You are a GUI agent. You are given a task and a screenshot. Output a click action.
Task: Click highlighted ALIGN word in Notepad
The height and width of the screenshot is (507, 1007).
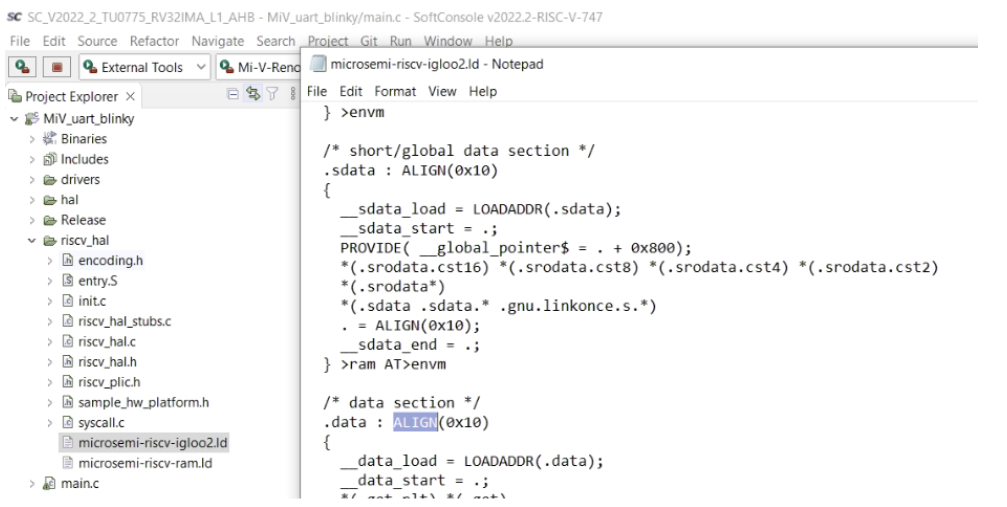tap(415, 422)
